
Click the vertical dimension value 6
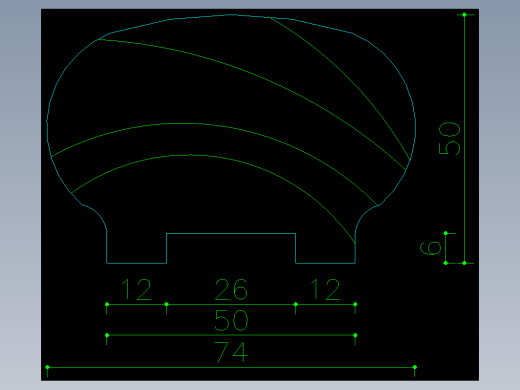[430, 249]
